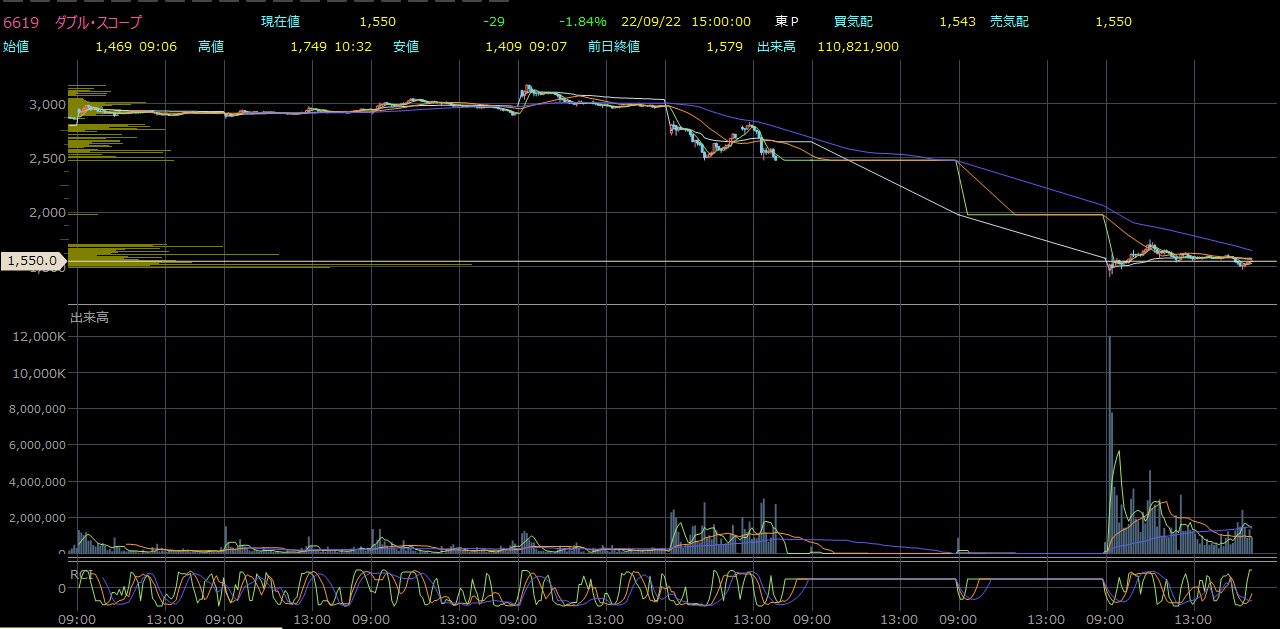Click the 売気配 ask label

[1009, 22]
